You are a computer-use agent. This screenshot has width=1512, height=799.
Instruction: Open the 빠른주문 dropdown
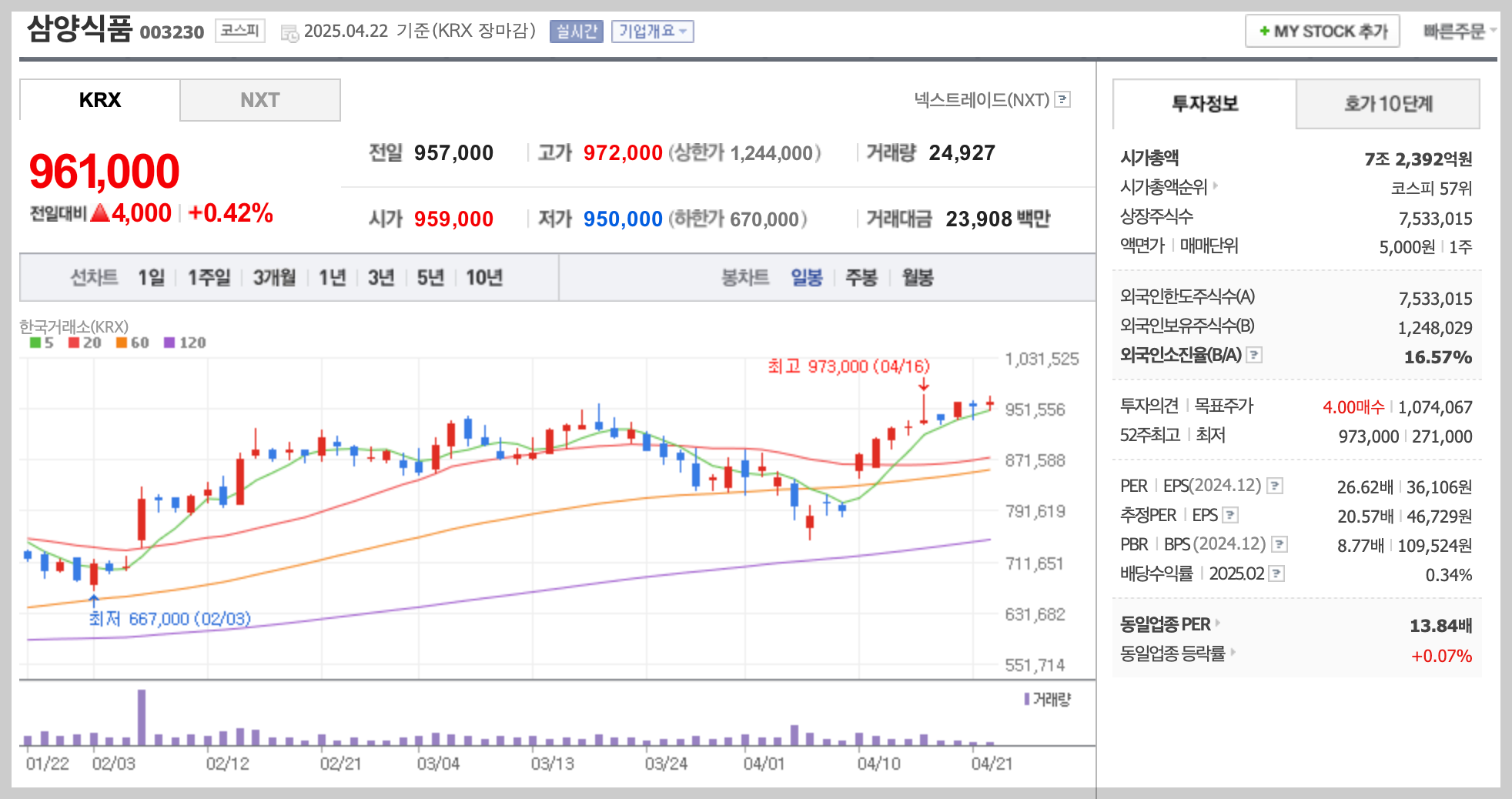(x=1459, y=32)
